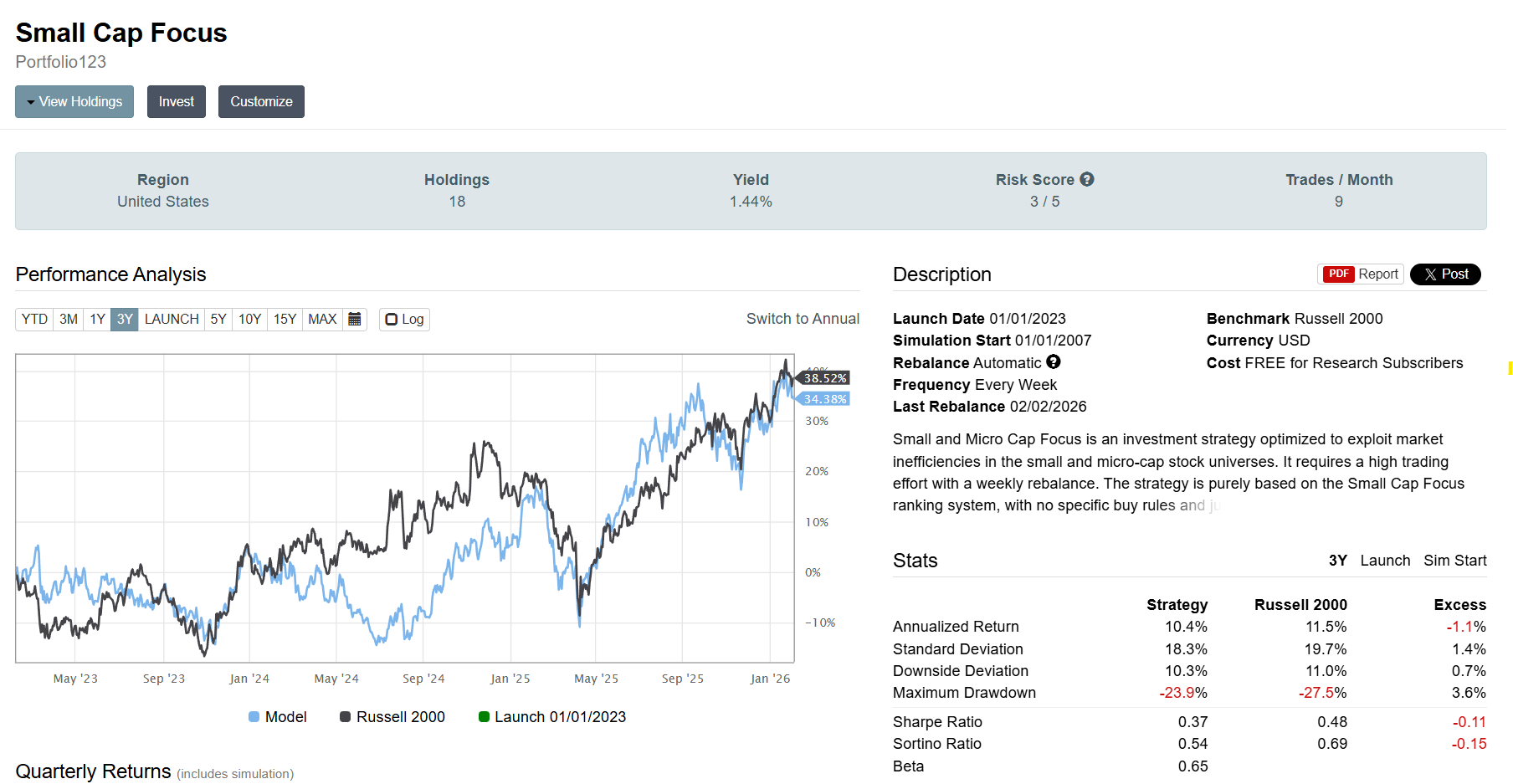Toggle the Model legend series marker
The image size is (1513, 784).
click(x=254, y=717)
